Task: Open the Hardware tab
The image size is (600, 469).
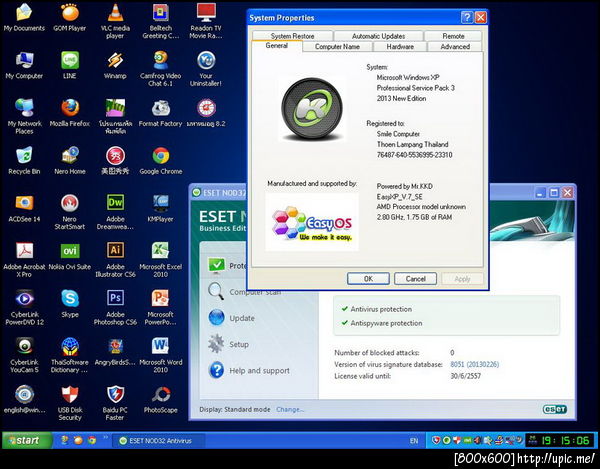Action: [x=400, y=47]
